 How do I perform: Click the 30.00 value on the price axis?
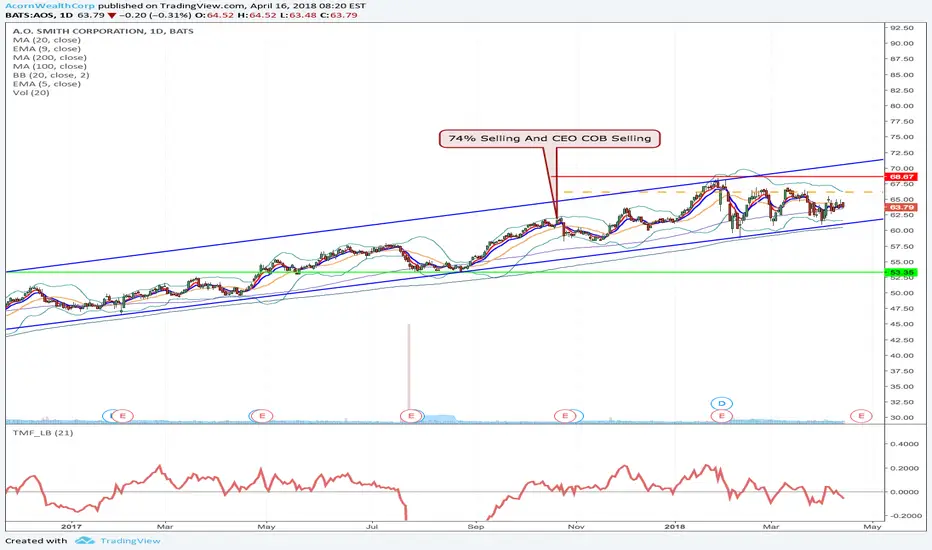pos(902,418)
